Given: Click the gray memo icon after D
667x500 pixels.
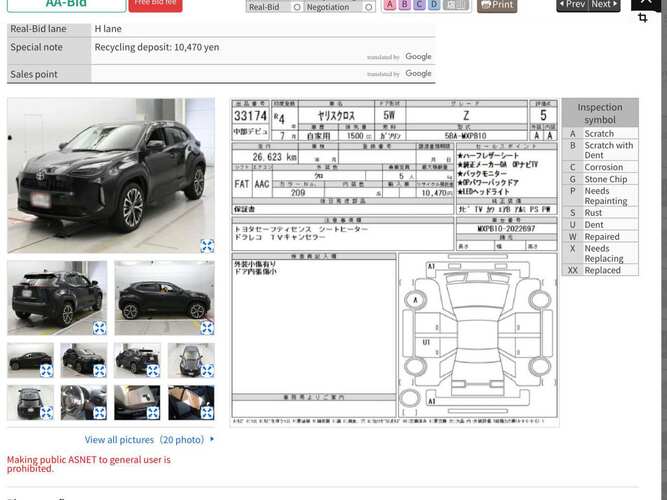Looking at the screenshot, I should [456, 5].
